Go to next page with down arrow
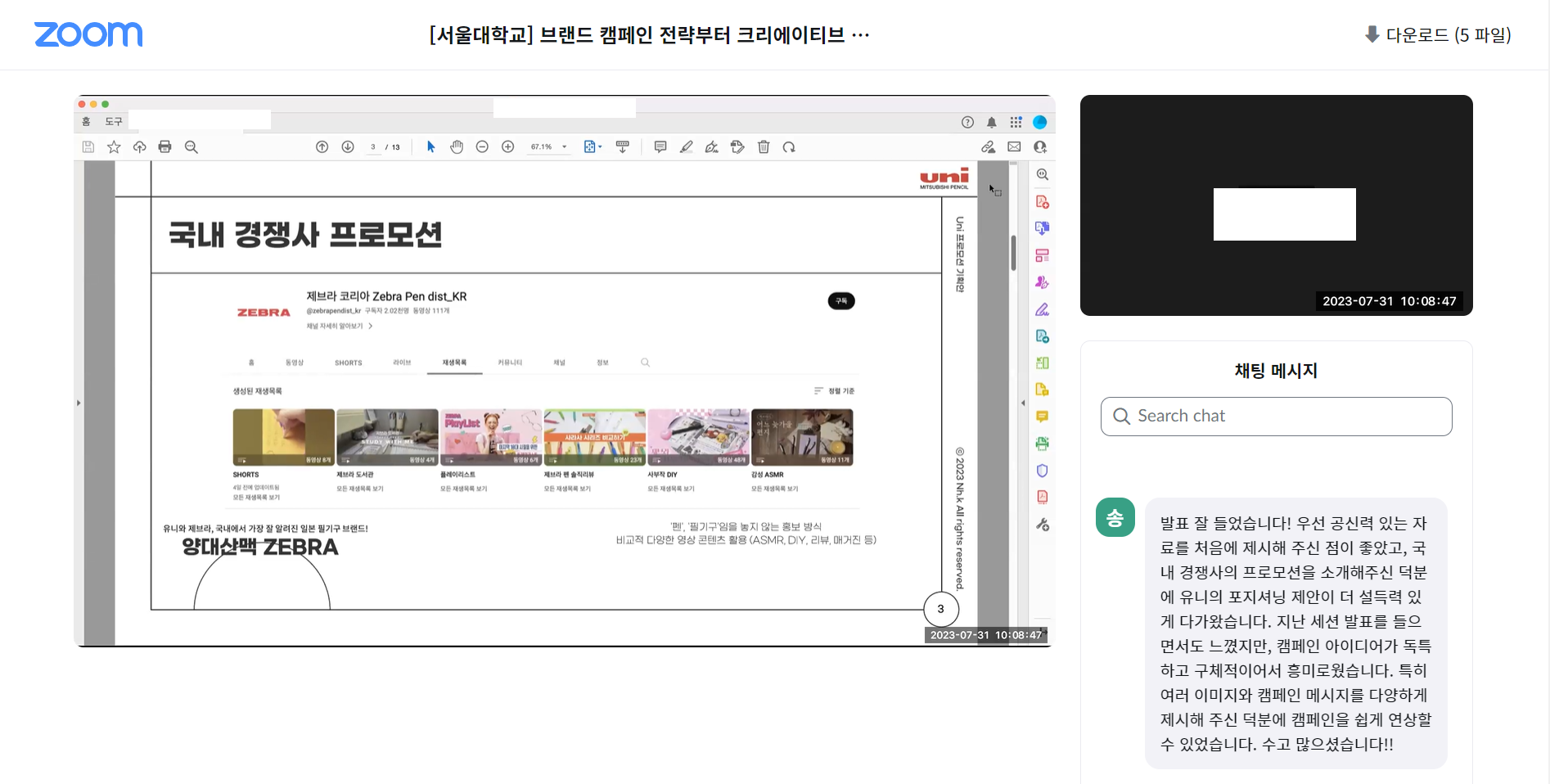Viewport: 1550px width, 784px height. [x=348, y=146]
